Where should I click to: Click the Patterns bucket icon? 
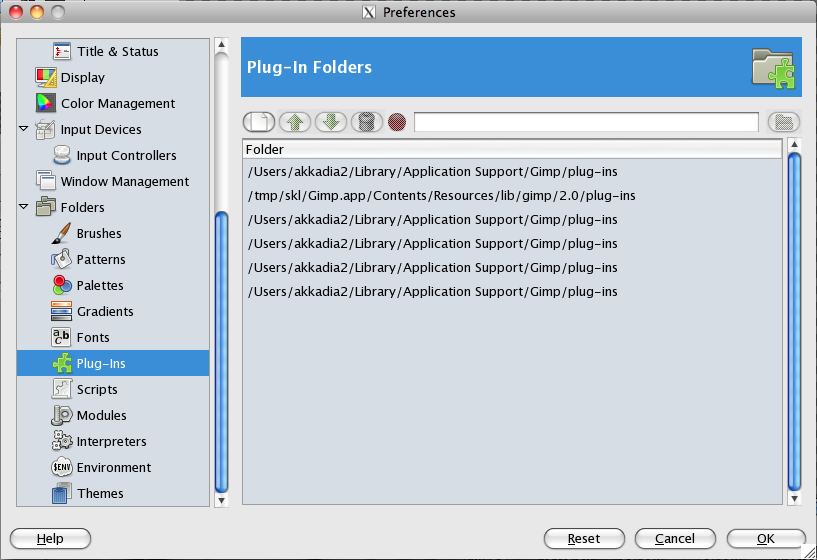point(61,259)
